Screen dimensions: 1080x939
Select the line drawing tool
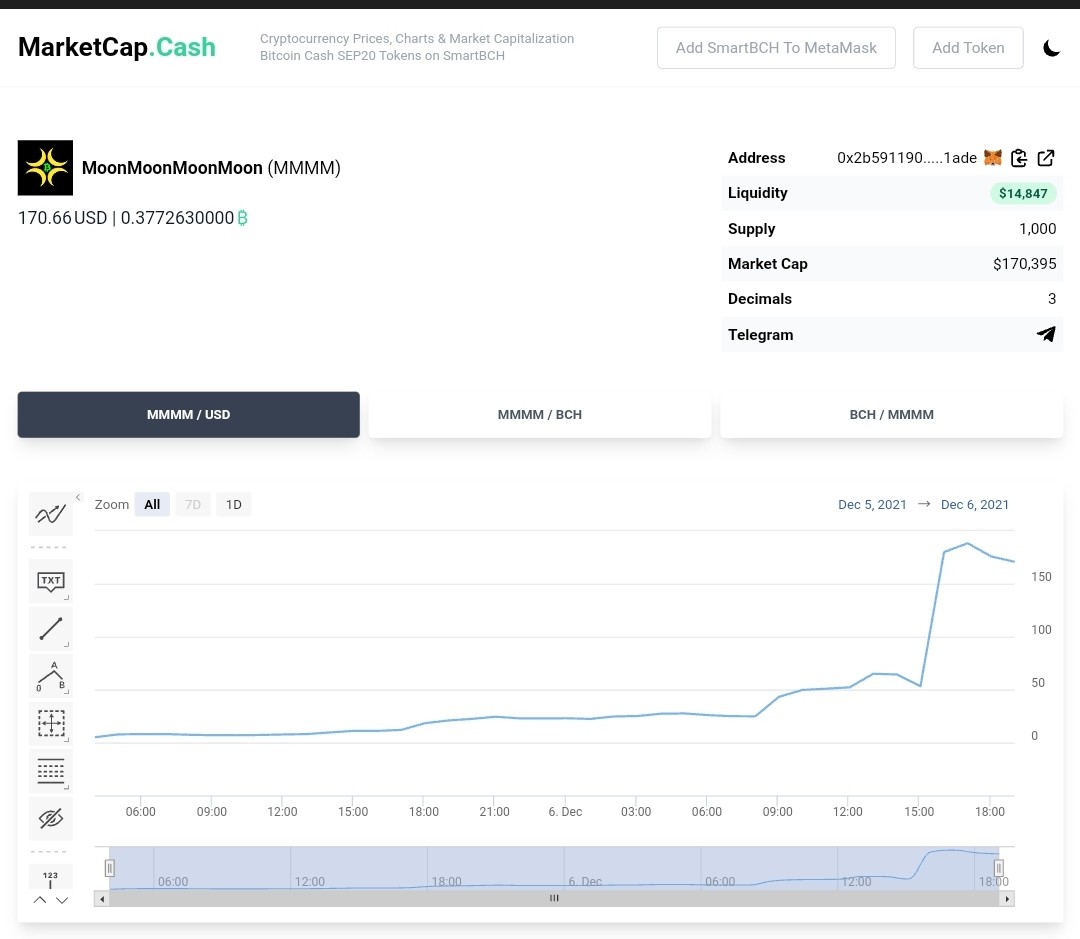51,629
